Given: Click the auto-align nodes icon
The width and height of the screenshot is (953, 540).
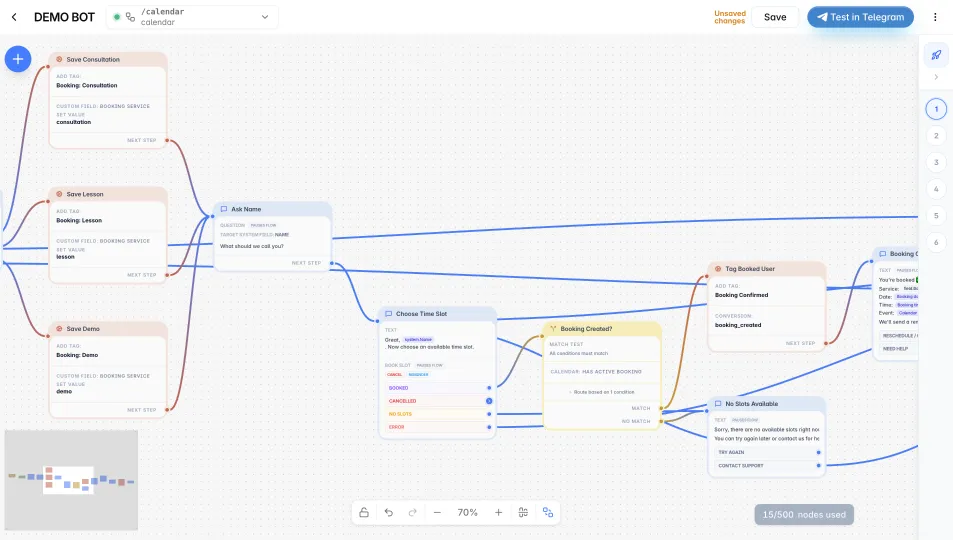Looking at the screenshot, I should [x=523, y=513].
